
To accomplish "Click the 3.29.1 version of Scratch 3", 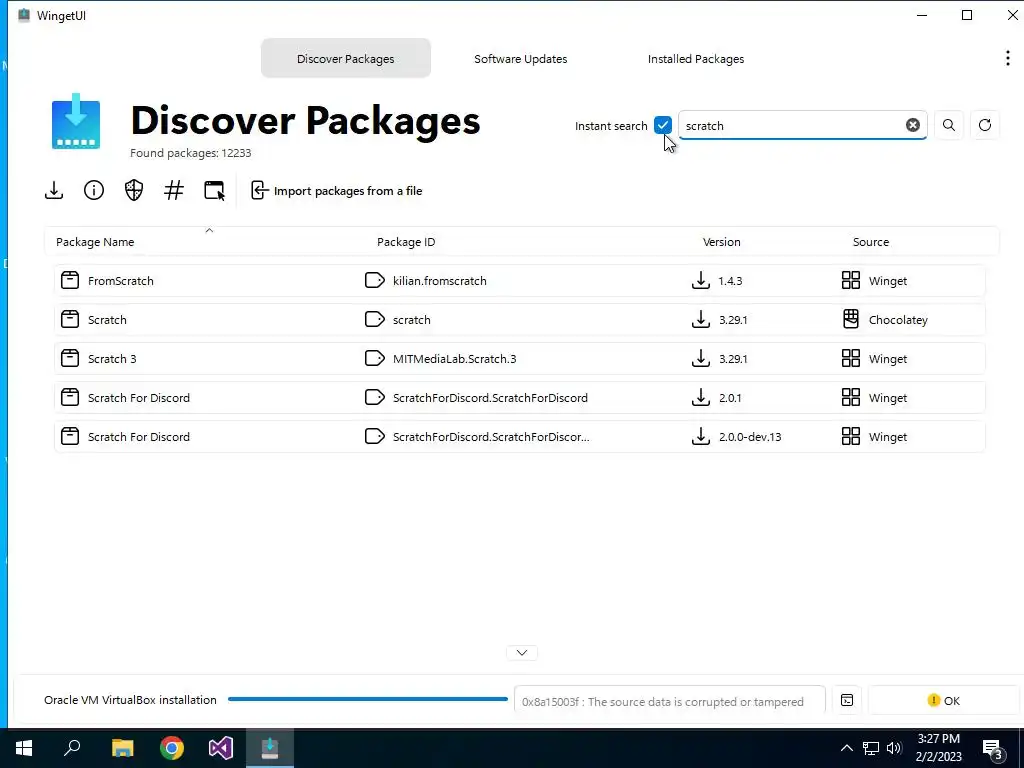I will 733,359.
